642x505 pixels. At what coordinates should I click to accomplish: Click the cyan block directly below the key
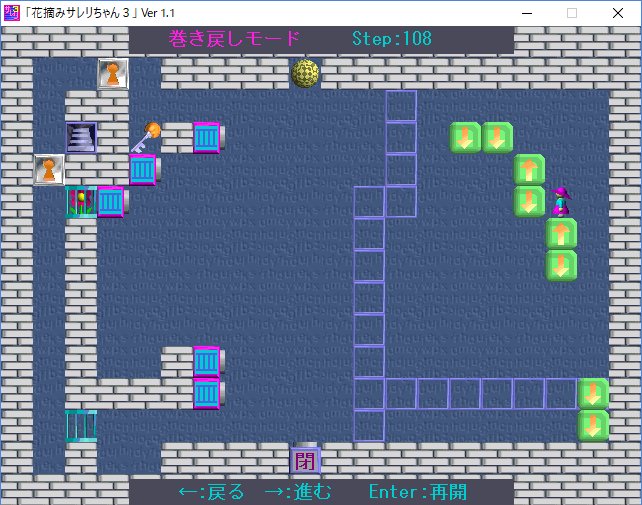click(143, 169)
